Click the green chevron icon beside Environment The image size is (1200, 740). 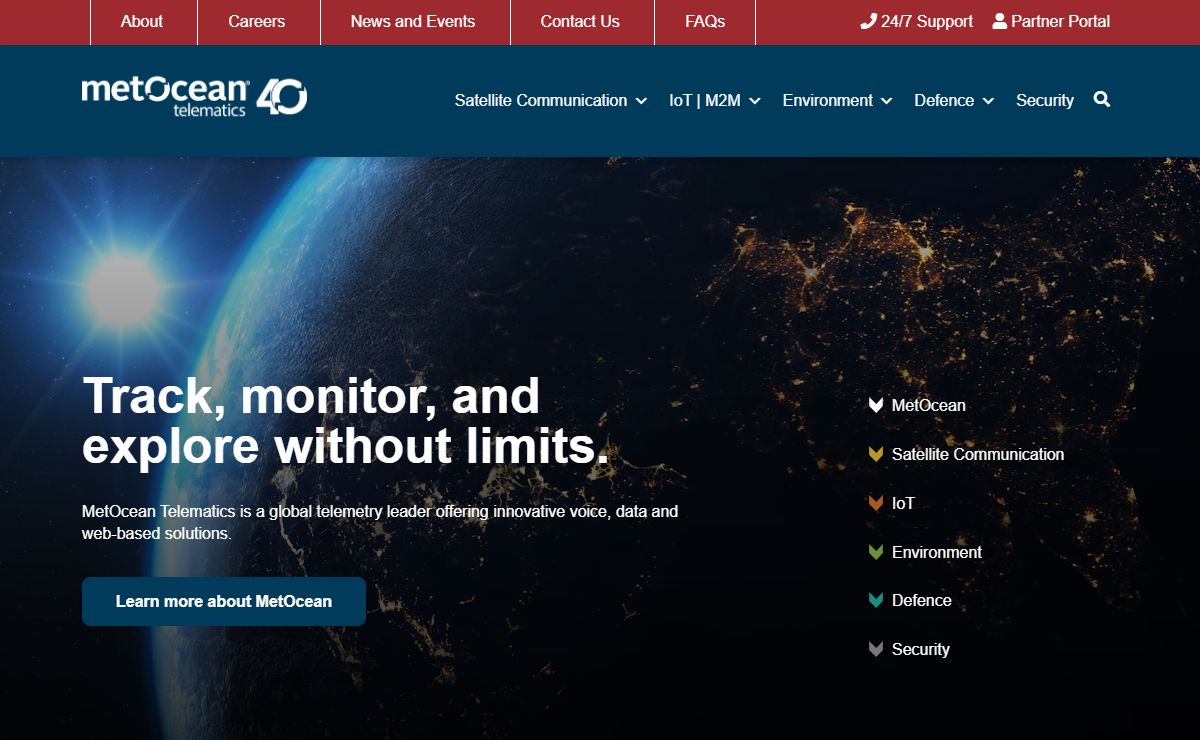(876, 552)
